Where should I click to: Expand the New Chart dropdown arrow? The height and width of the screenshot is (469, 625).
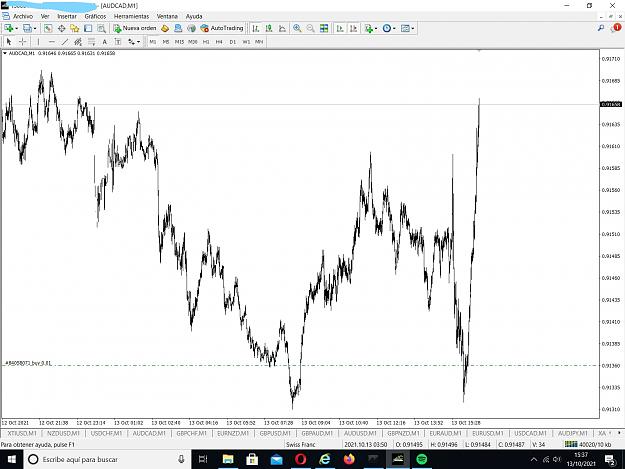(x=16, y=28)
